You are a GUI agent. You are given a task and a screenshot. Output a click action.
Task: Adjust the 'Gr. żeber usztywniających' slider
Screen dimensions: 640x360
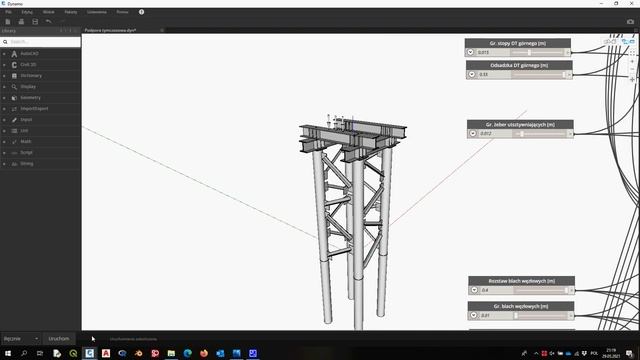(540, 133)
